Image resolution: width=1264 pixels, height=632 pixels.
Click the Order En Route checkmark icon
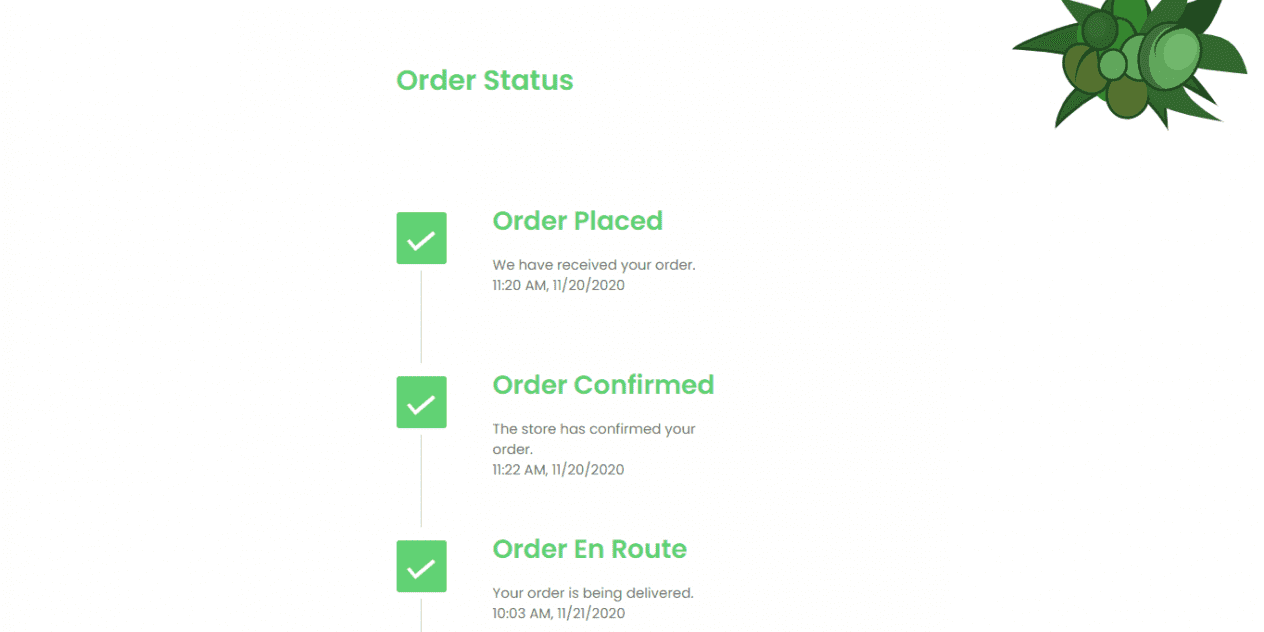(421, 566)
